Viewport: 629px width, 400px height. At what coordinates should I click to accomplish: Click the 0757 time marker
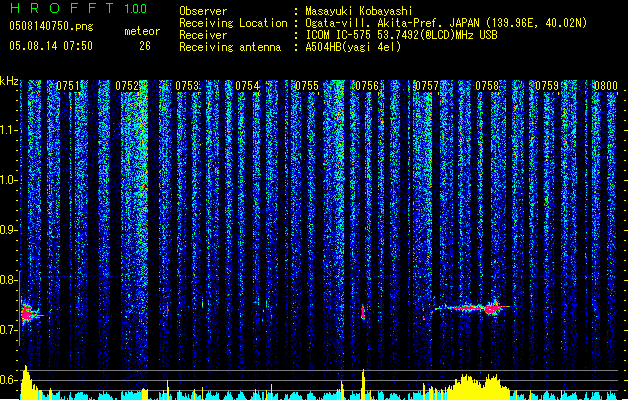tap(427, 86)
